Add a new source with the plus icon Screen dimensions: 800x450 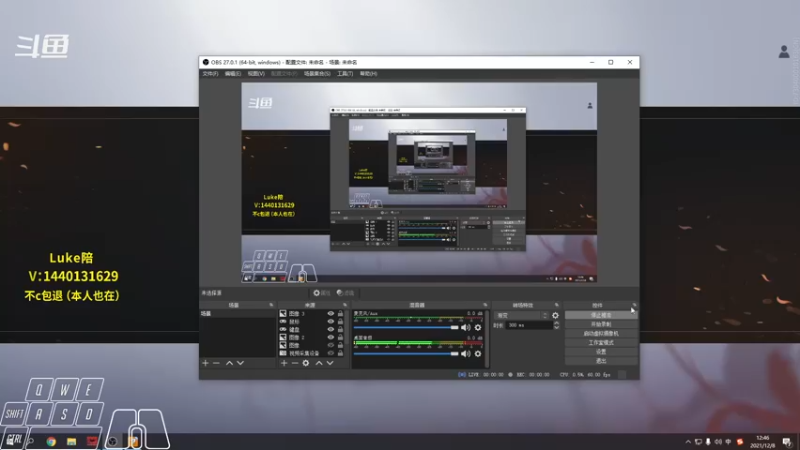(284, 363)
